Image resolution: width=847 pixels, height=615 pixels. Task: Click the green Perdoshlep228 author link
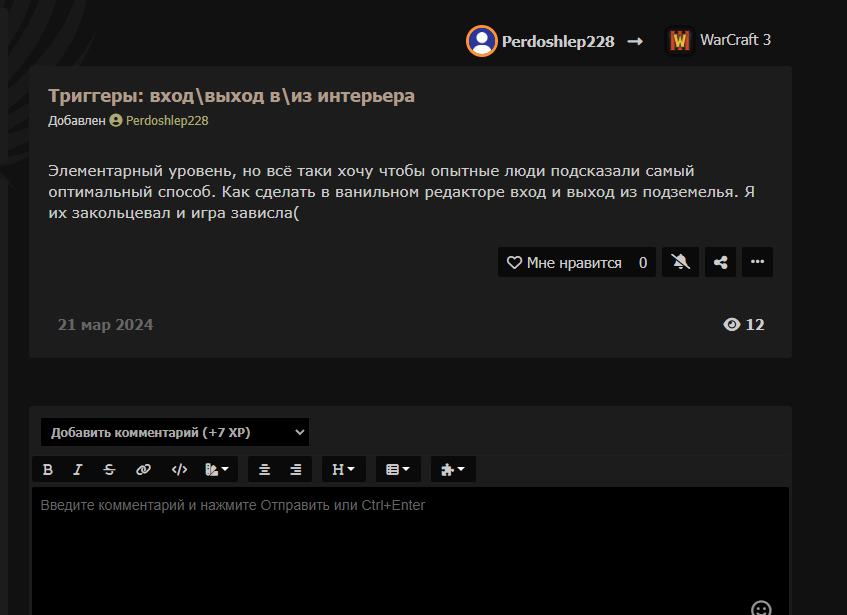tap(167, 120)
